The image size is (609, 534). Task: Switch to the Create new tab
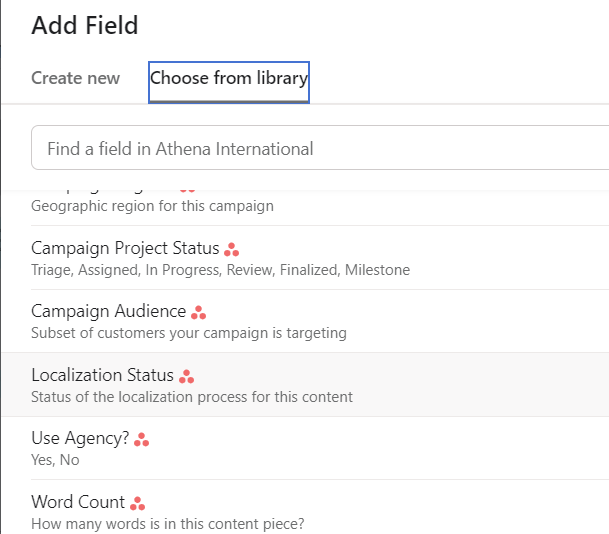(75, 78)
